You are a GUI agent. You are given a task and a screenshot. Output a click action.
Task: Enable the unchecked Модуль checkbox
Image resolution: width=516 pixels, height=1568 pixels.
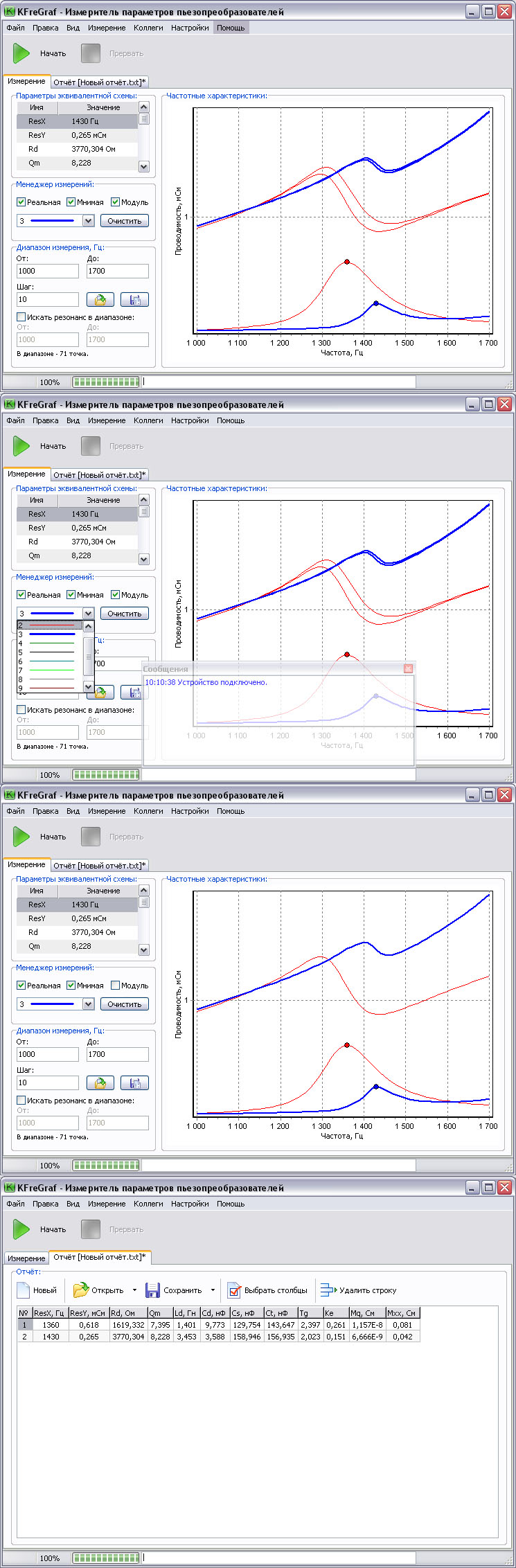(x=116, y=986)
